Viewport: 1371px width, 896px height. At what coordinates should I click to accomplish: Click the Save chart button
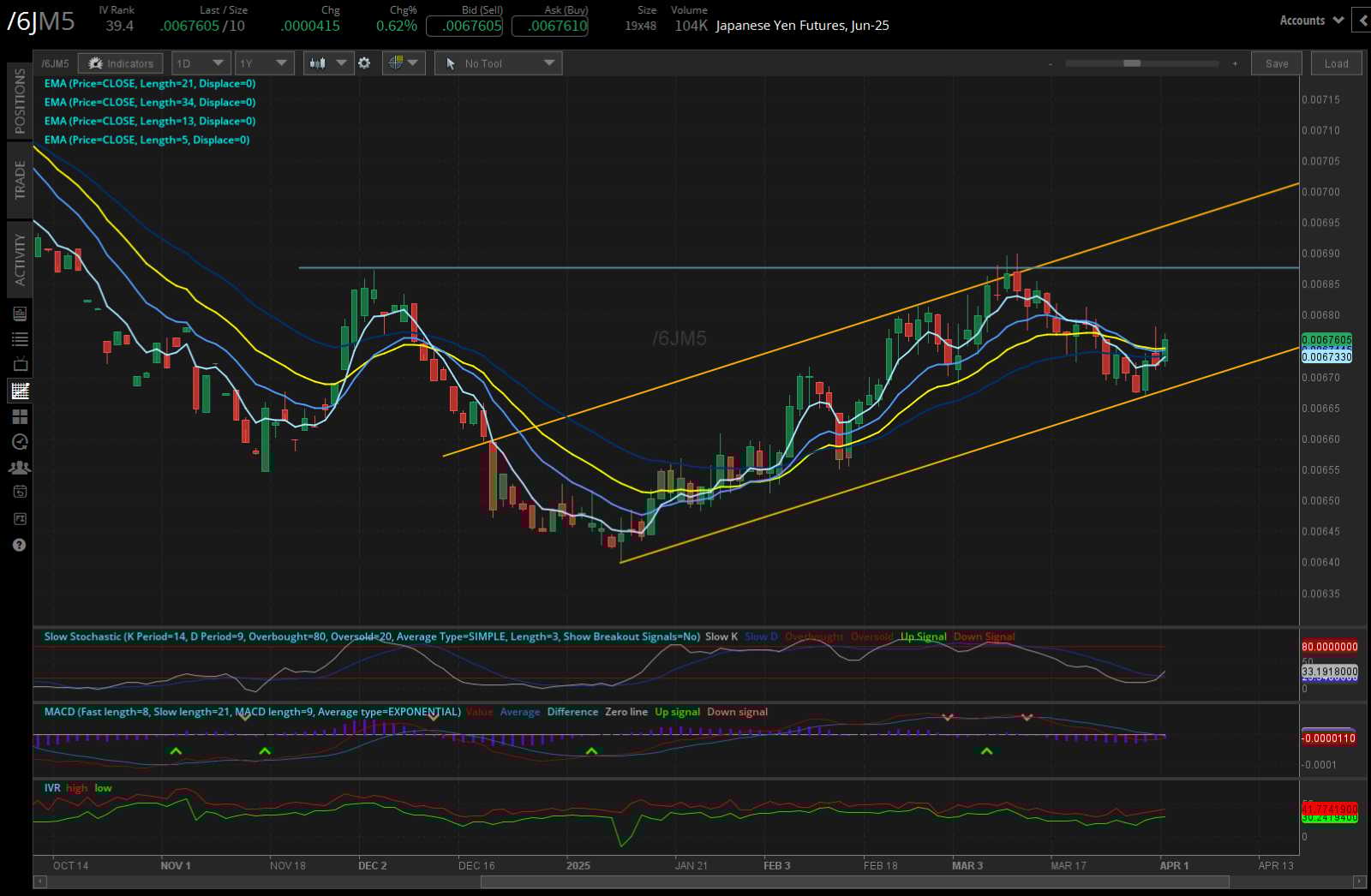pyautogui.click(x=1276, y=63)
